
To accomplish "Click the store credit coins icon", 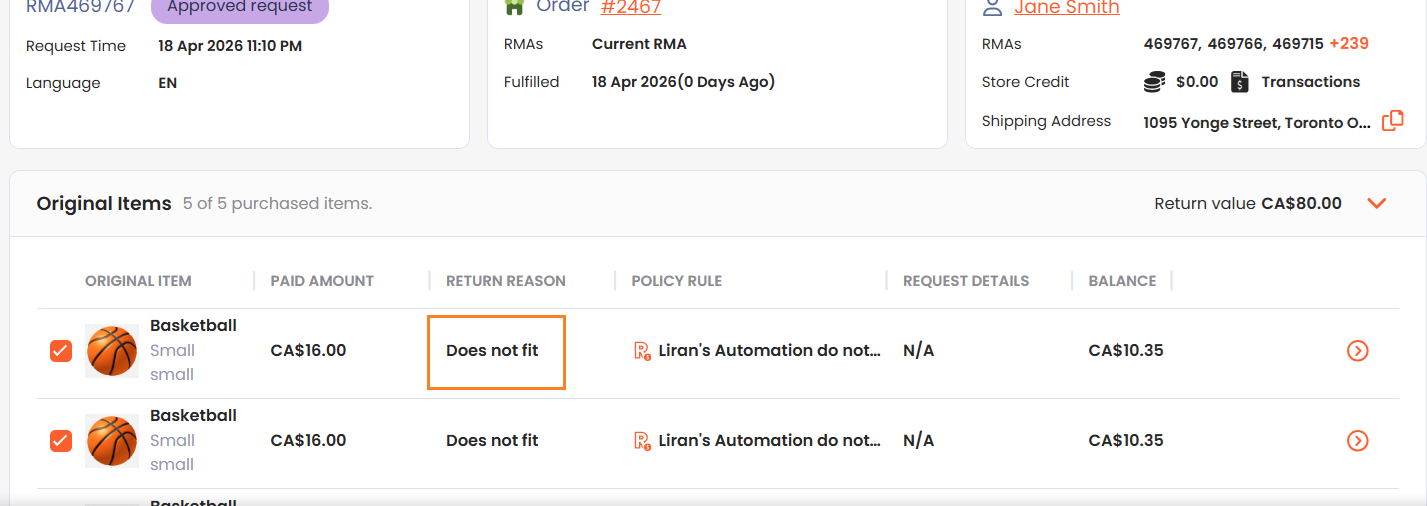I will pos(1154,82).
